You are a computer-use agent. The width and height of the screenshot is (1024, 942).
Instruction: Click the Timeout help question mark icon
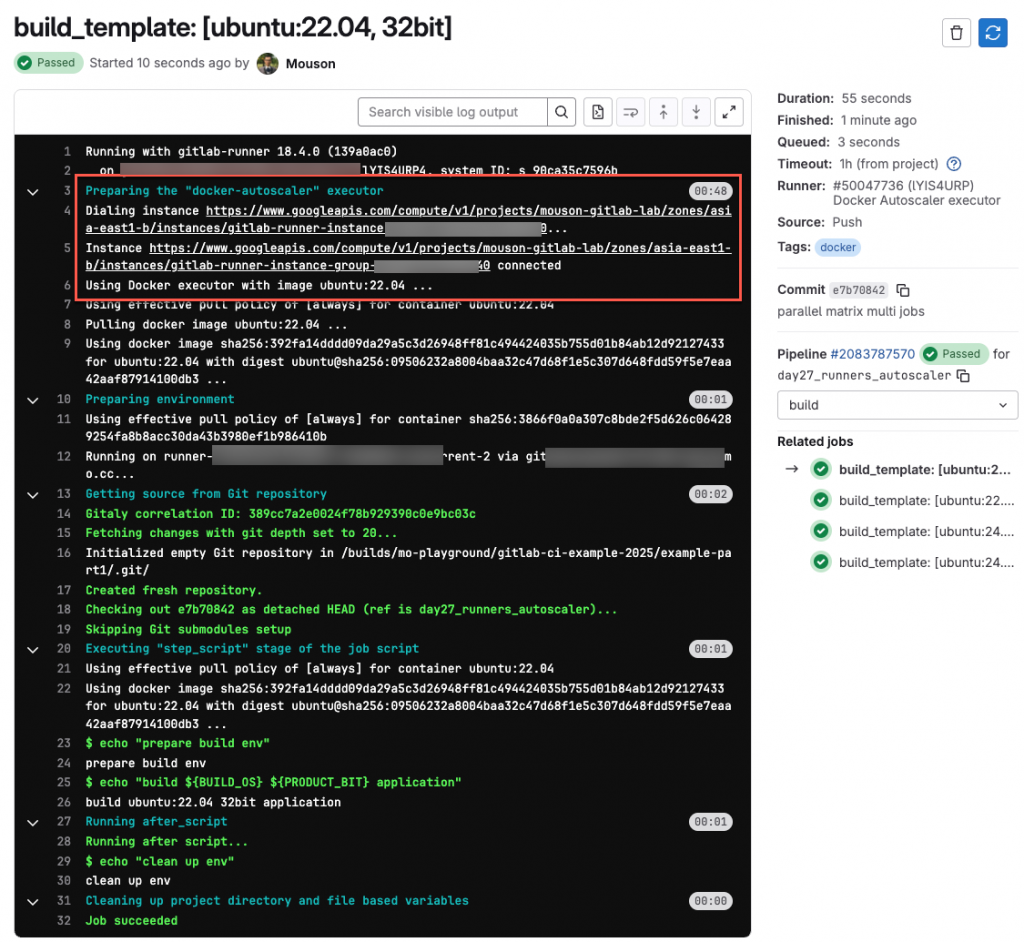pyautogui.click(x=953, y=164)
